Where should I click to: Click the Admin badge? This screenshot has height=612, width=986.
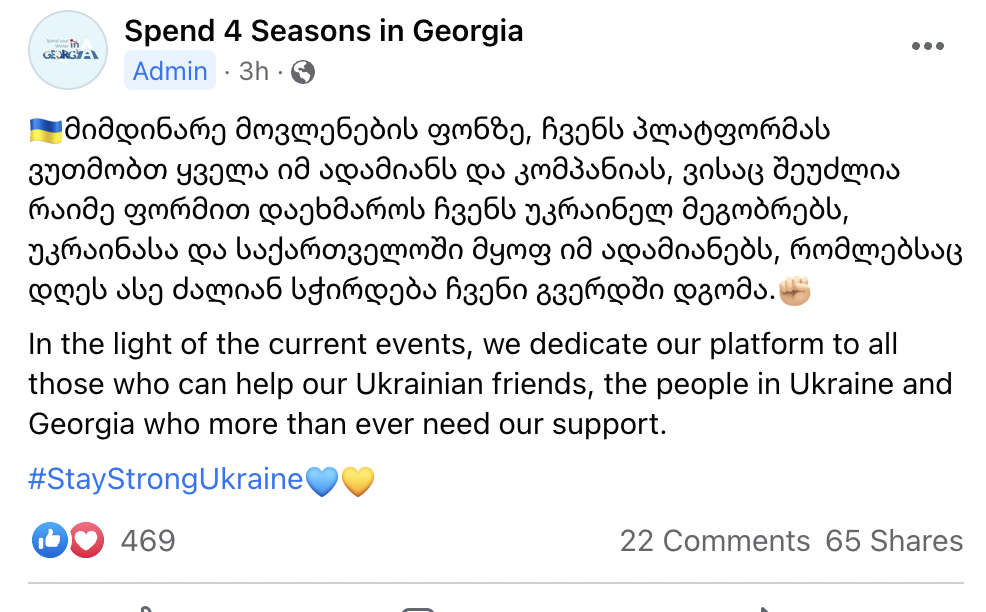tap(170, 71)
